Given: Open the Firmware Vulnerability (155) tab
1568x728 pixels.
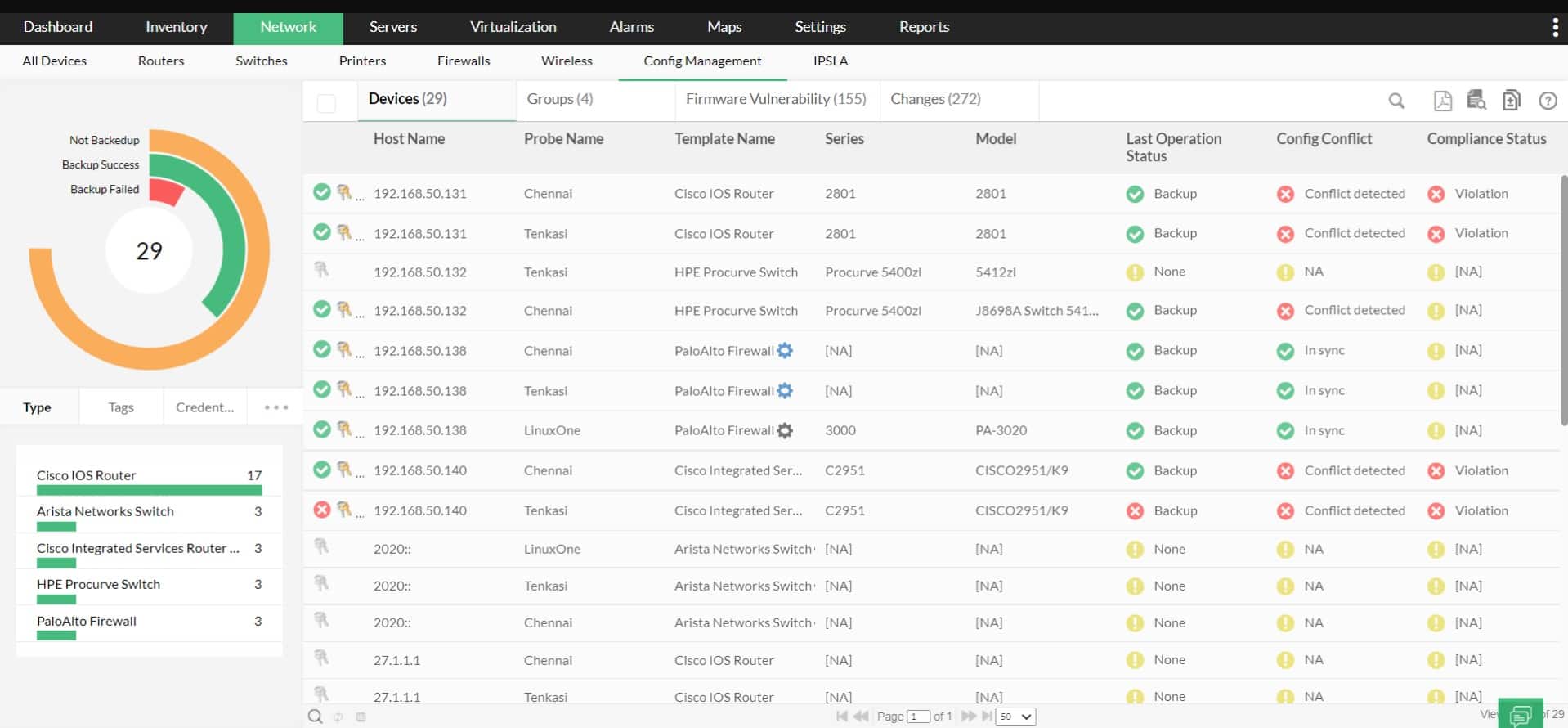Looking at the screenshot, I should 776,99.
